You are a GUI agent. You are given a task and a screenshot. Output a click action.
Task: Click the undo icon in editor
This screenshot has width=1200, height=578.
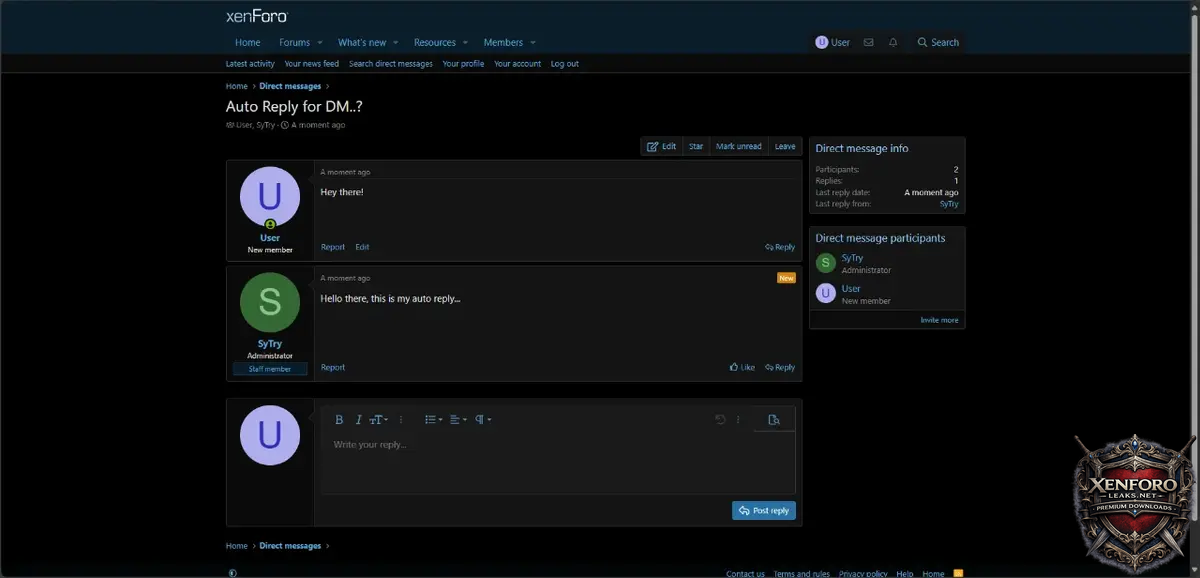coord(720,420)
